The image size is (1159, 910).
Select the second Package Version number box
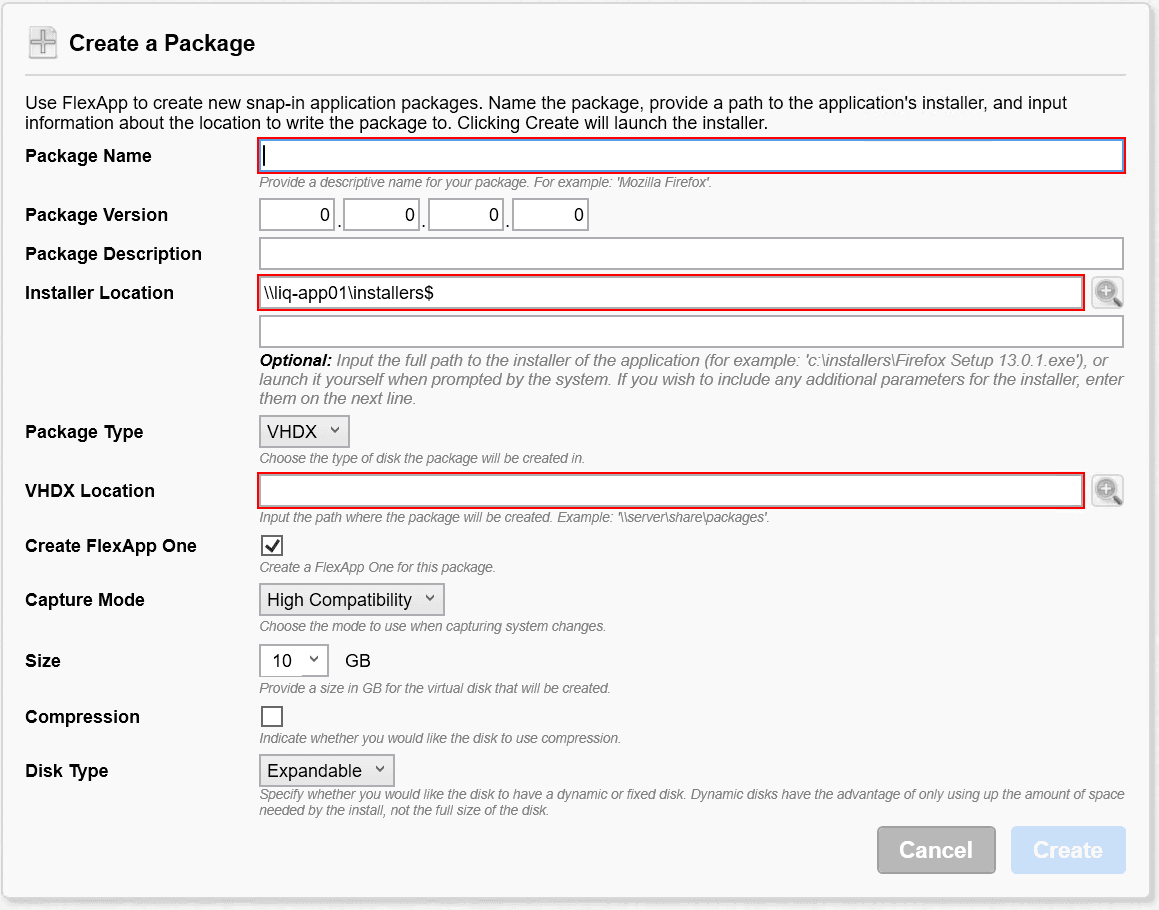tap(381, 215)
